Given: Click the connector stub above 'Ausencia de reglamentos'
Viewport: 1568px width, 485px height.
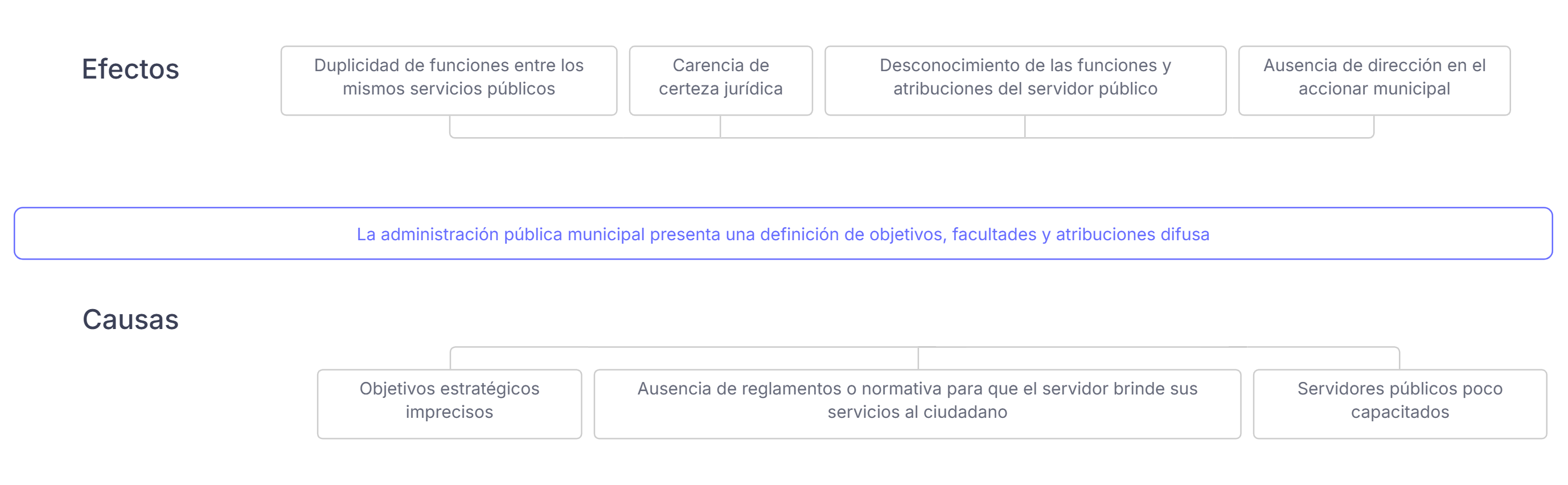Looking at the screenshot, I should point(918,359).
